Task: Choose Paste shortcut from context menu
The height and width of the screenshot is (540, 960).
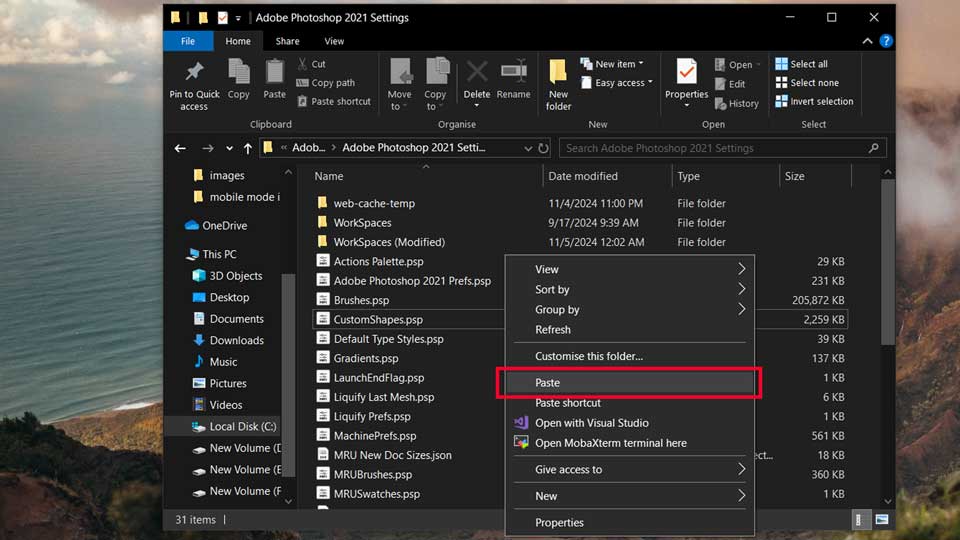Action: pyautogui.click(x=629, y=403)
